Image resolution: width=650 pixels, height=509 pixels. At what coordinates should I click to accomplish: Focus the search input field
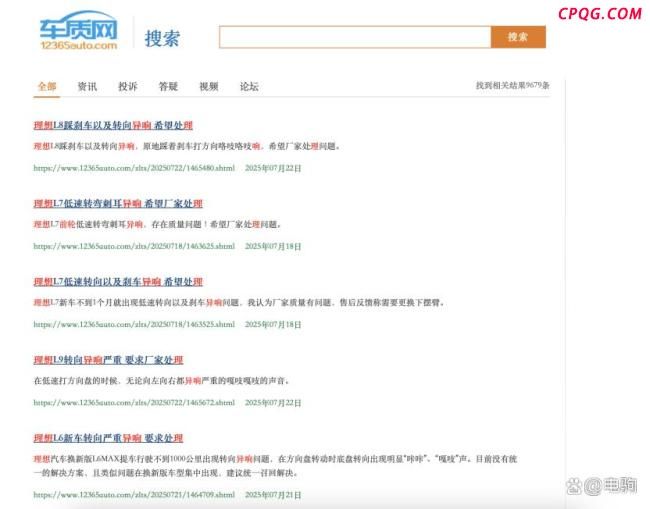(355, 37)
